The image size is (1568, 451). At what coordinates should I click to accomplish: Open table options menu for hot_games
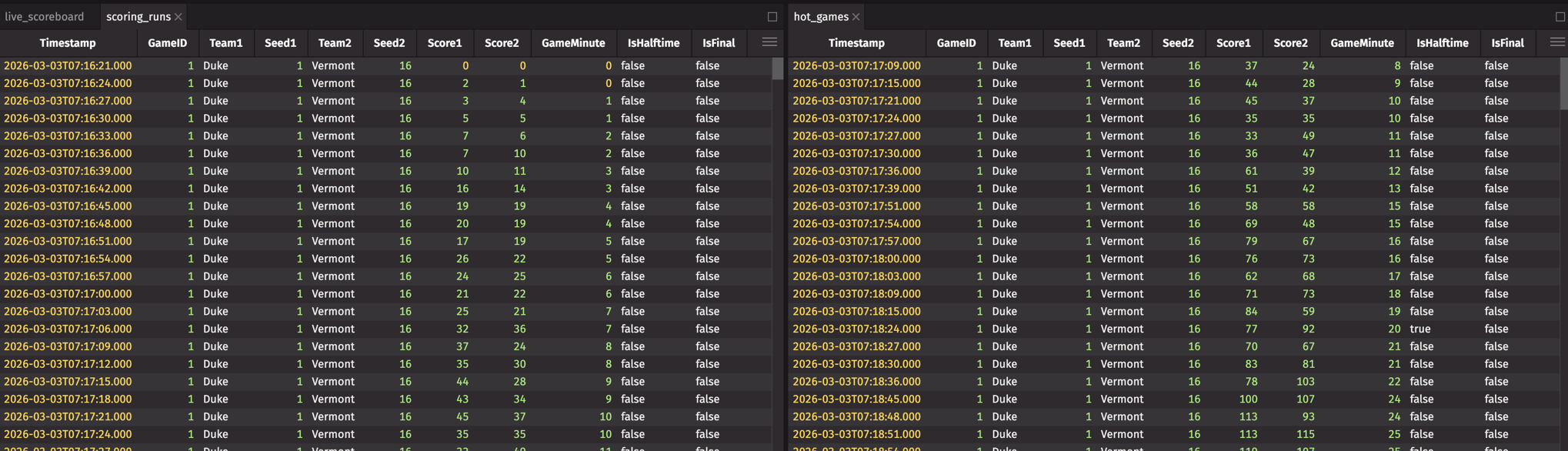click(1556, 43)
